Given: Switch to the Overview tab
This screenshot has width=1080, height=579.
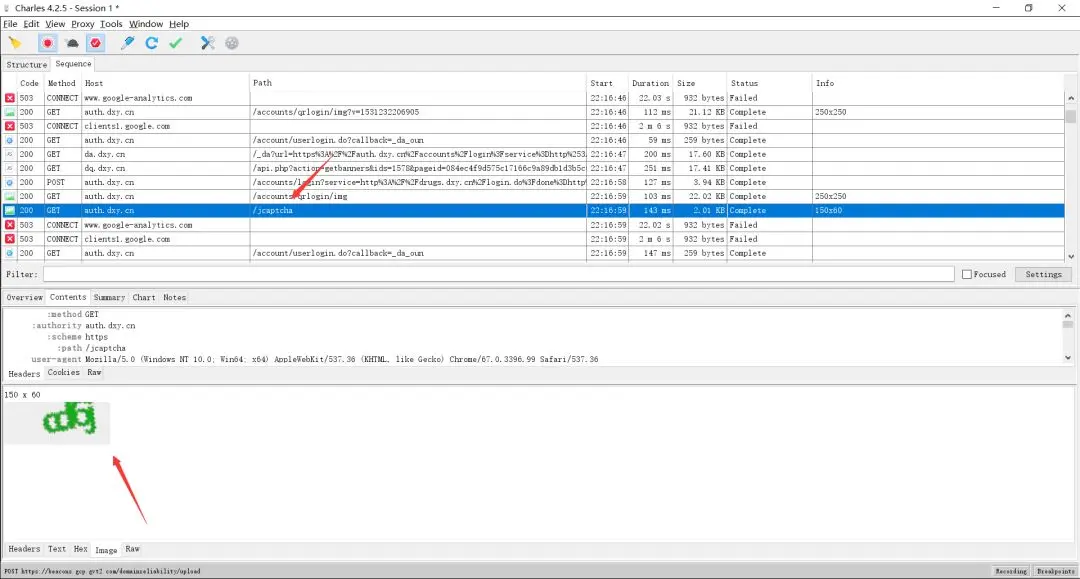Looking at the screenshot, I should pos(25,297).
